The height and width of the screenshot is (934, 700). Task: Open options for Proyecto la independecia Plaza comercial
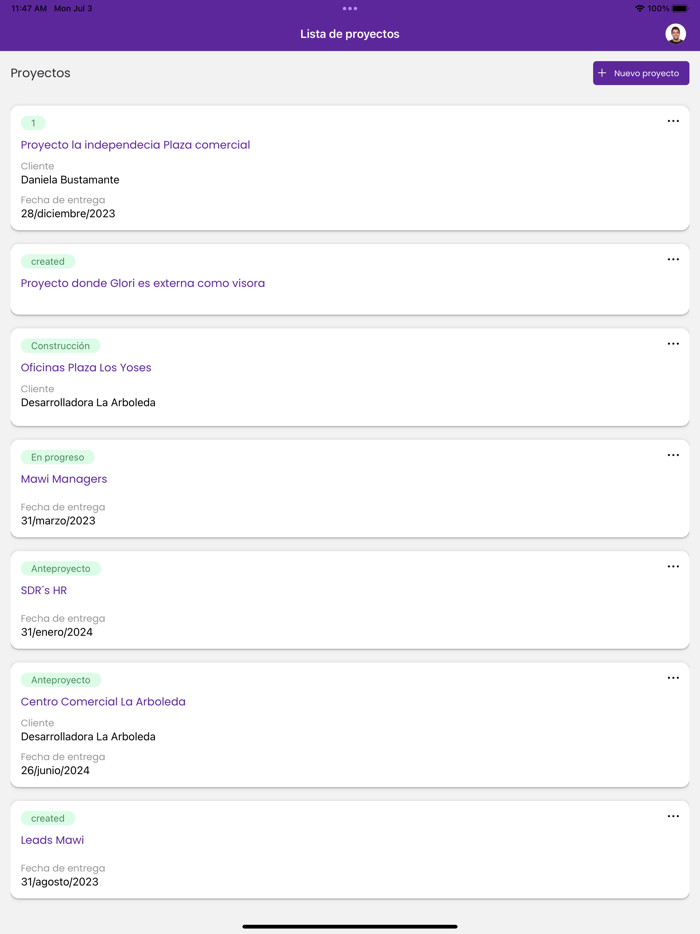click(673, 122)
